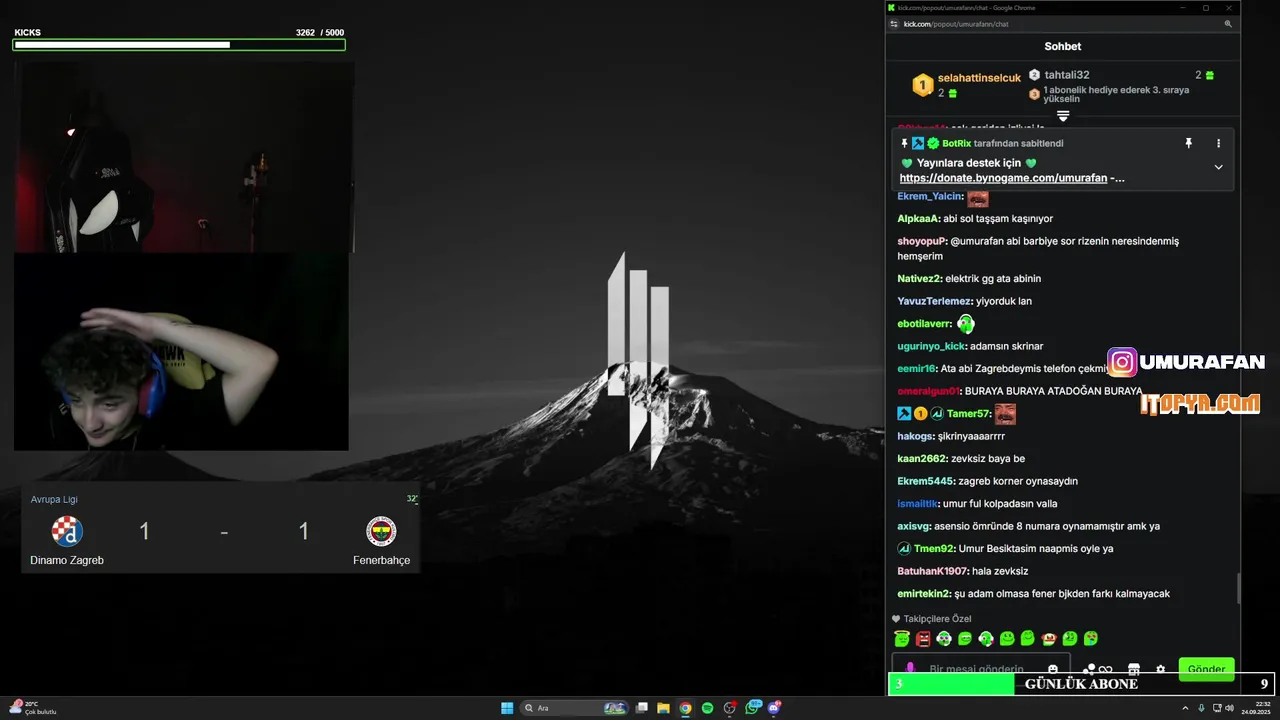Click the seventh green emote

click(x=1028, y=638)
